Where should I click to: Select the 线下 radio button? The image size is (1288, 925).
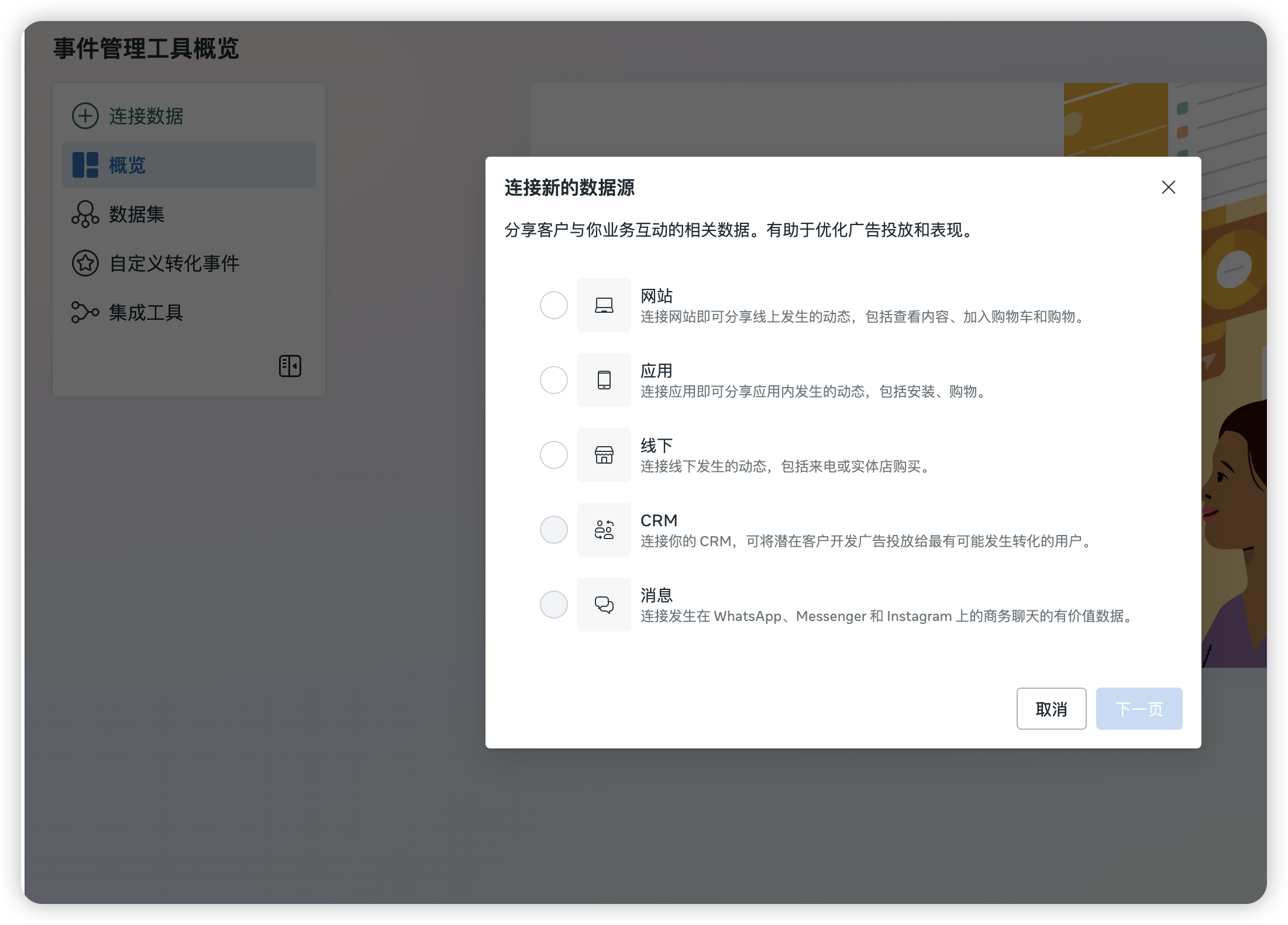(553, 455)
